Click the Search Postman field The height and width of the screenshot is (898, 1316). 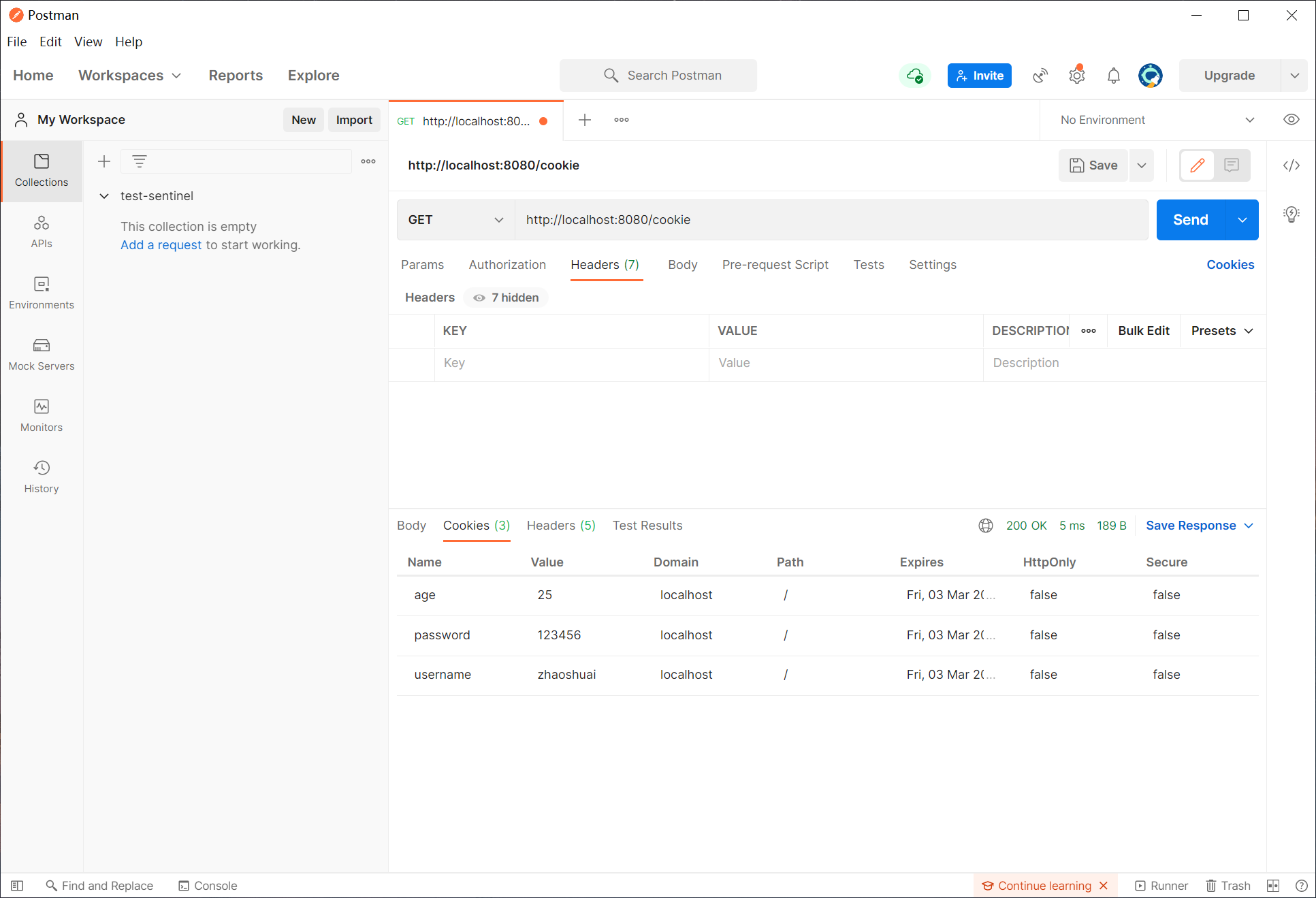[658, 76]
